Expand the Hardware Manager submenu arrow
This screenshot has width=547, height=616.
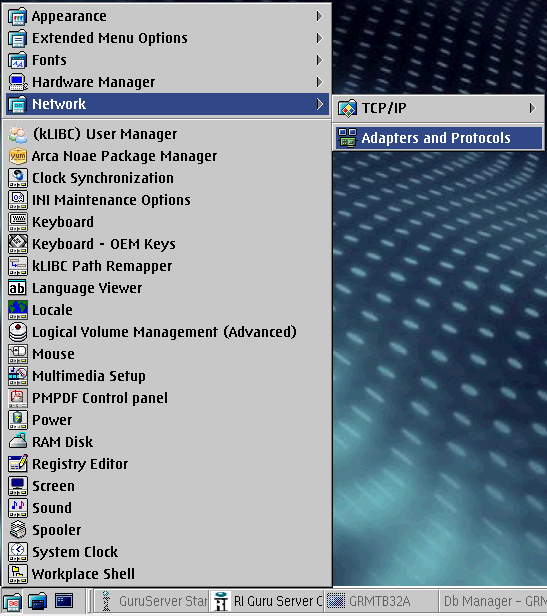[319, 82]
